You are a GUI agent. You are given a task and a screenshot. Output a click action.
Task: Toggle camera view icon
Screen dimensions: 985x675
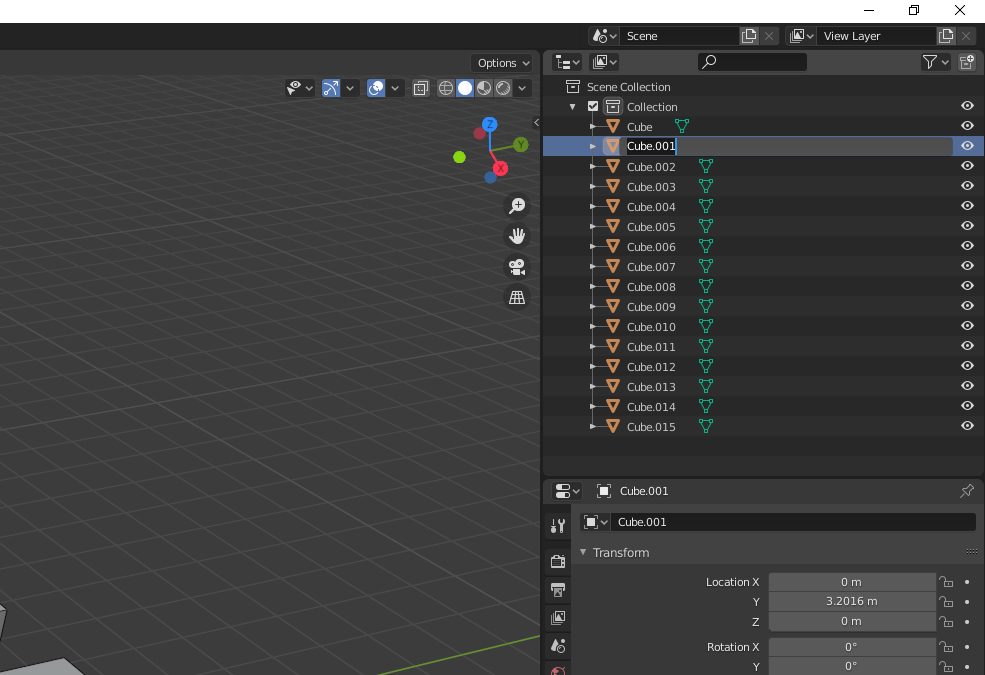point(517,267)
